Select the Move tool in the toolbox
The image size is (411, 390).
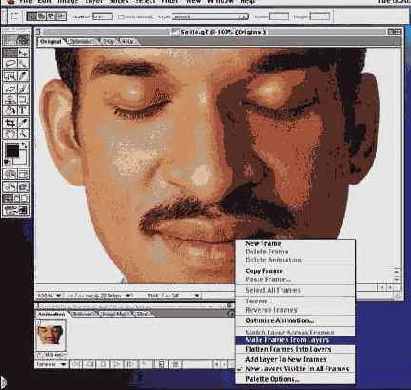pos(23,52)
